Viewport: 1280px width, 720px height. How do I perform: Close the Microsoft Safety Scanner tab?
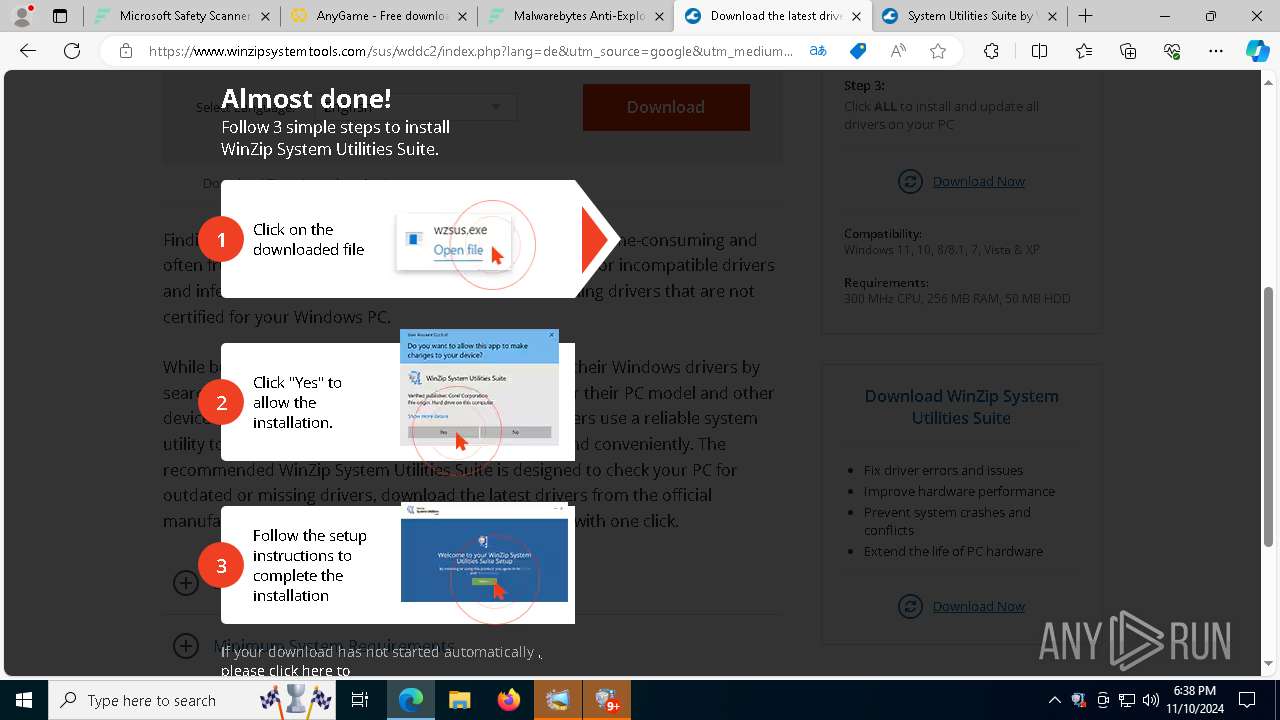(265, 16)
